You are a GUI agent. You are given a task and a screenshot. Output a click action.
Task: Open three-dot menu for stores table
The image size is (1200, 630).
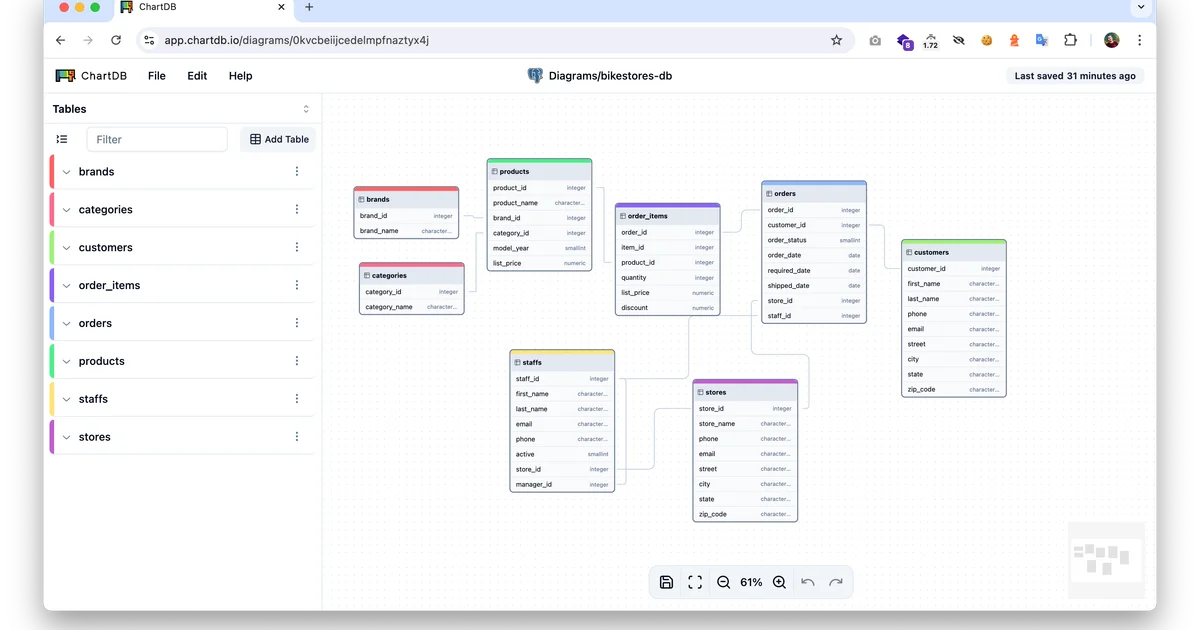[297, 437]
